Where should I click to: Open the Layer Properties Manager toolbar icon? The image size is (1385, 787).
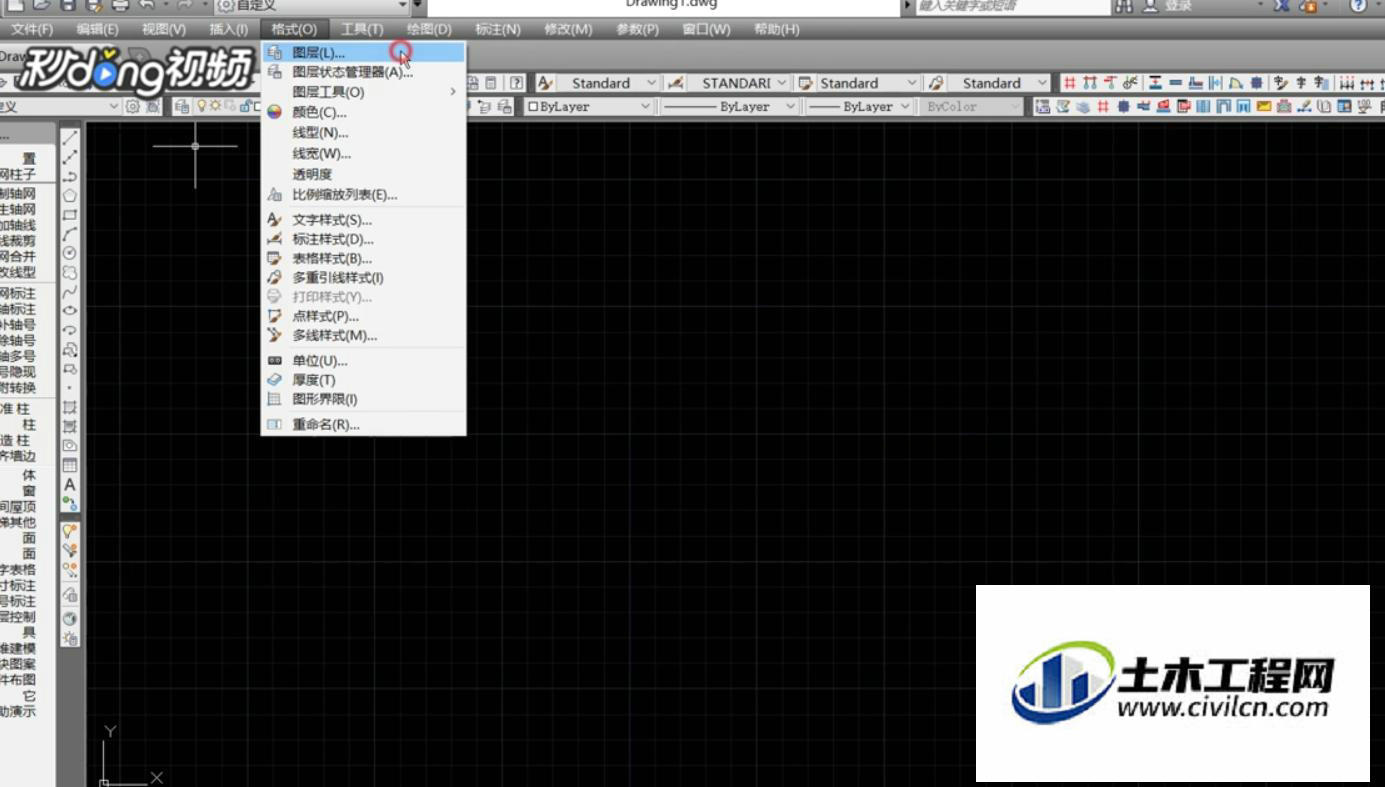pos(182,106)
